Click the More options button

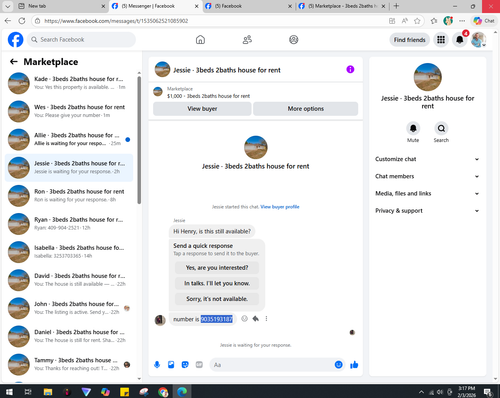(x=306, y=109)
